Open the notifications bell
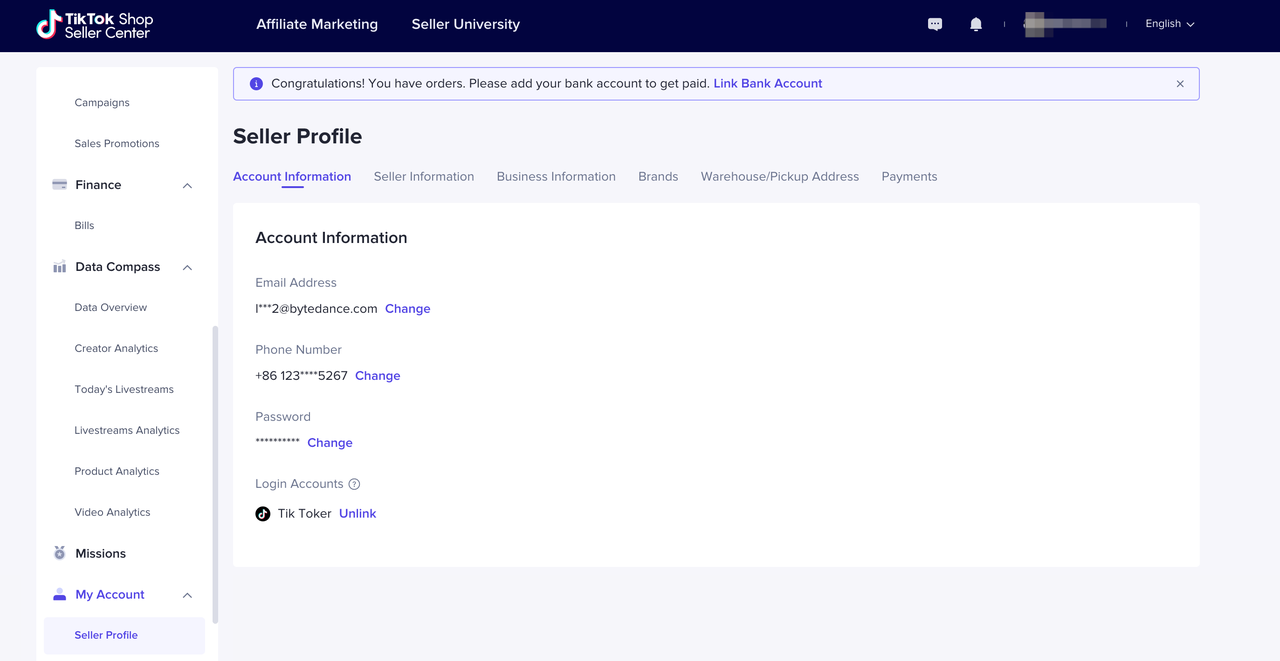1280x661 pixels. click(x=976, y=24)
